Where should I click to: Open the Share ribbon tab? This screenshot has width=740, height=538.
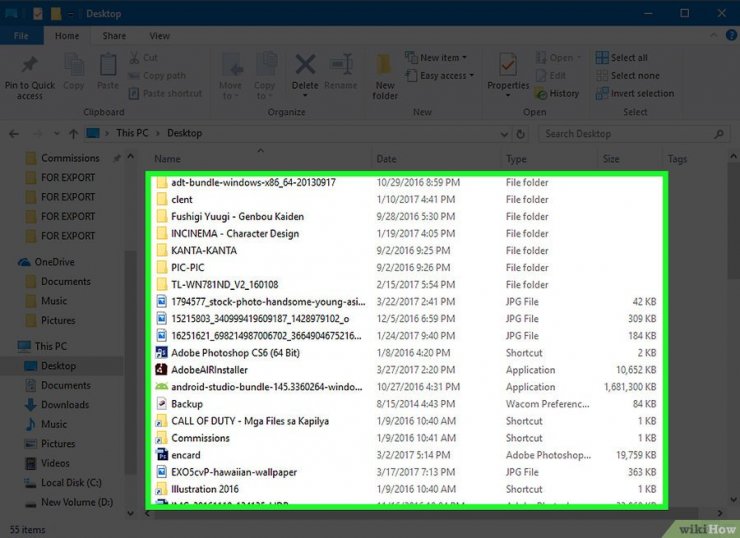(114, 36)
